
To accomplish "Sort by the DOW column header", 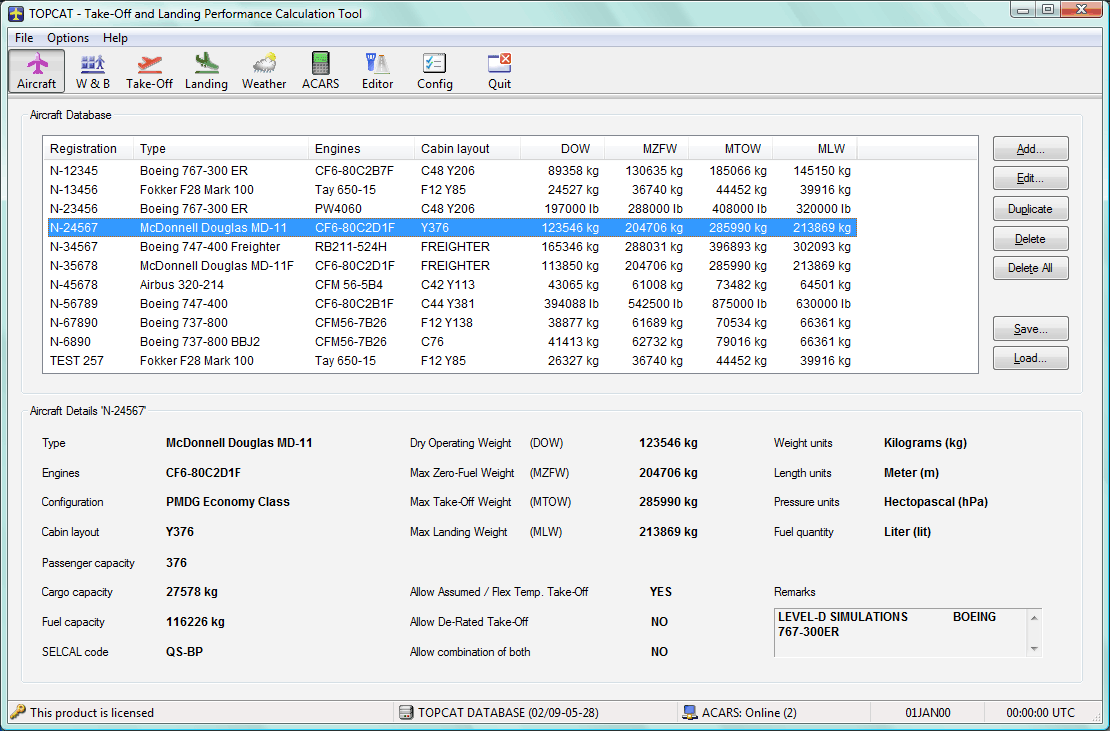I will (563, 149).
